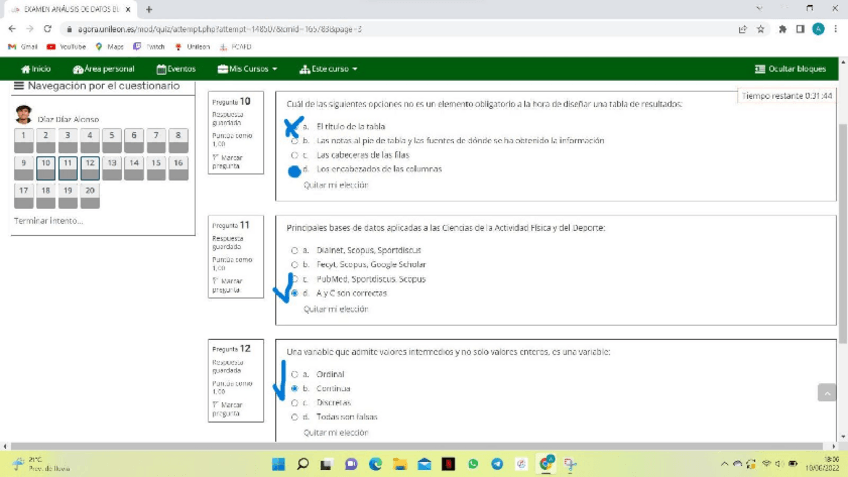Image resolution: width=848 pixels, height=477 pixels.
Task: Open Área personal dashboard
Action: point(103,69)
